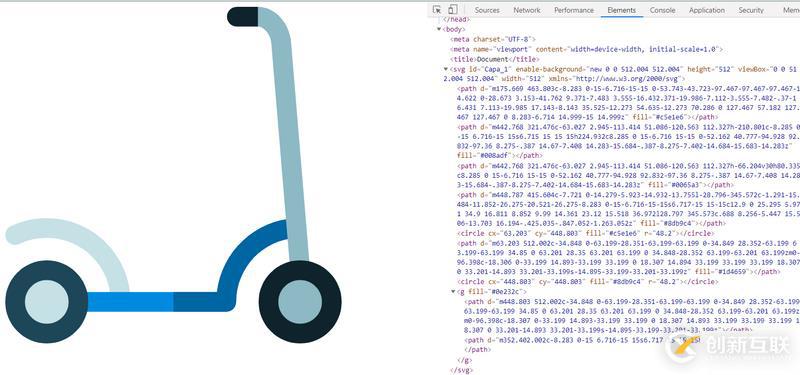This screenshot has width=800, height=375.
Task: Click the scooter's front wheel
Action: click(x=300, y=302)
